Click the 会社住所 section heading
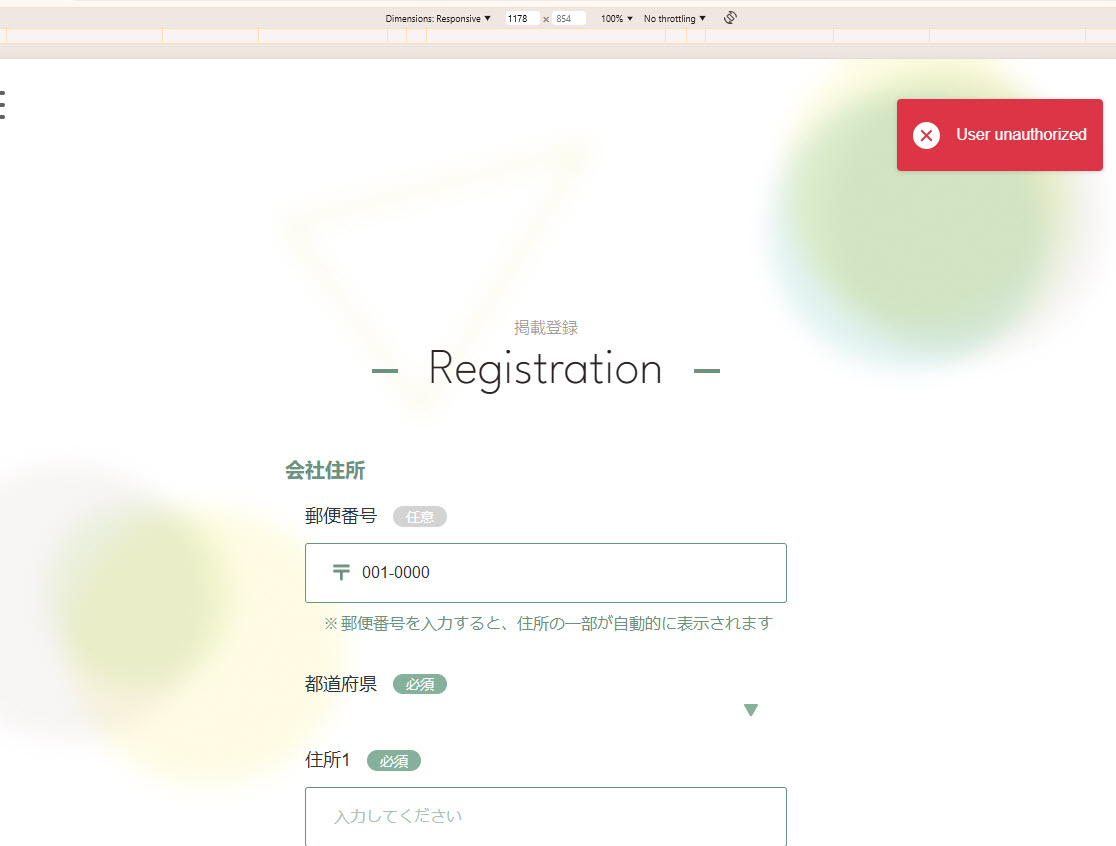Image resolution: width=1116 pixels, height=846 pixels. (x=325, y=471)
